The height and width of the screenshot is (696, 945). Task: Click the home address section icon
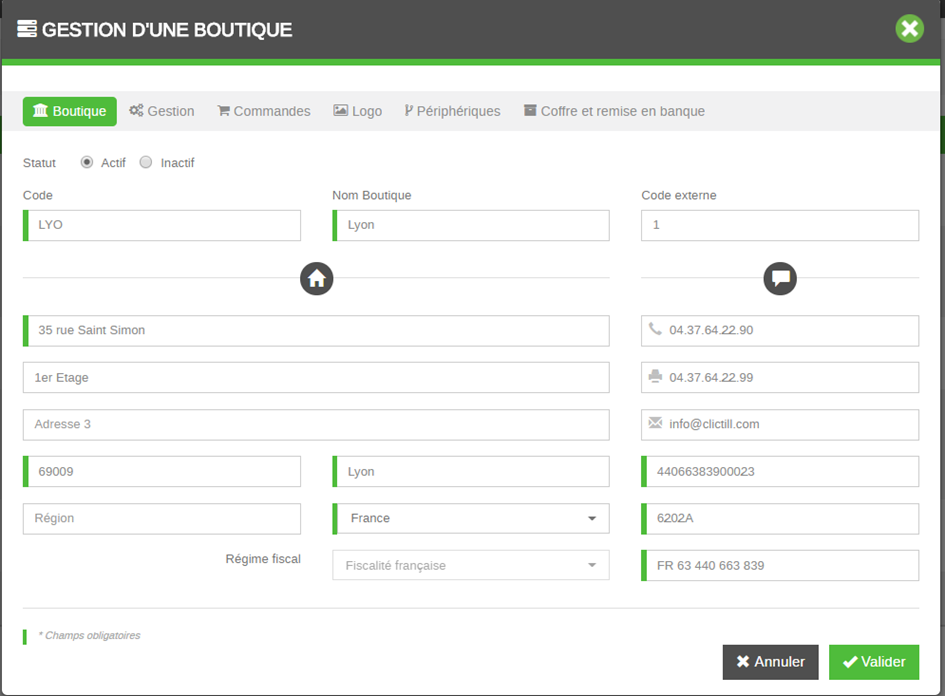coord(316,278)
